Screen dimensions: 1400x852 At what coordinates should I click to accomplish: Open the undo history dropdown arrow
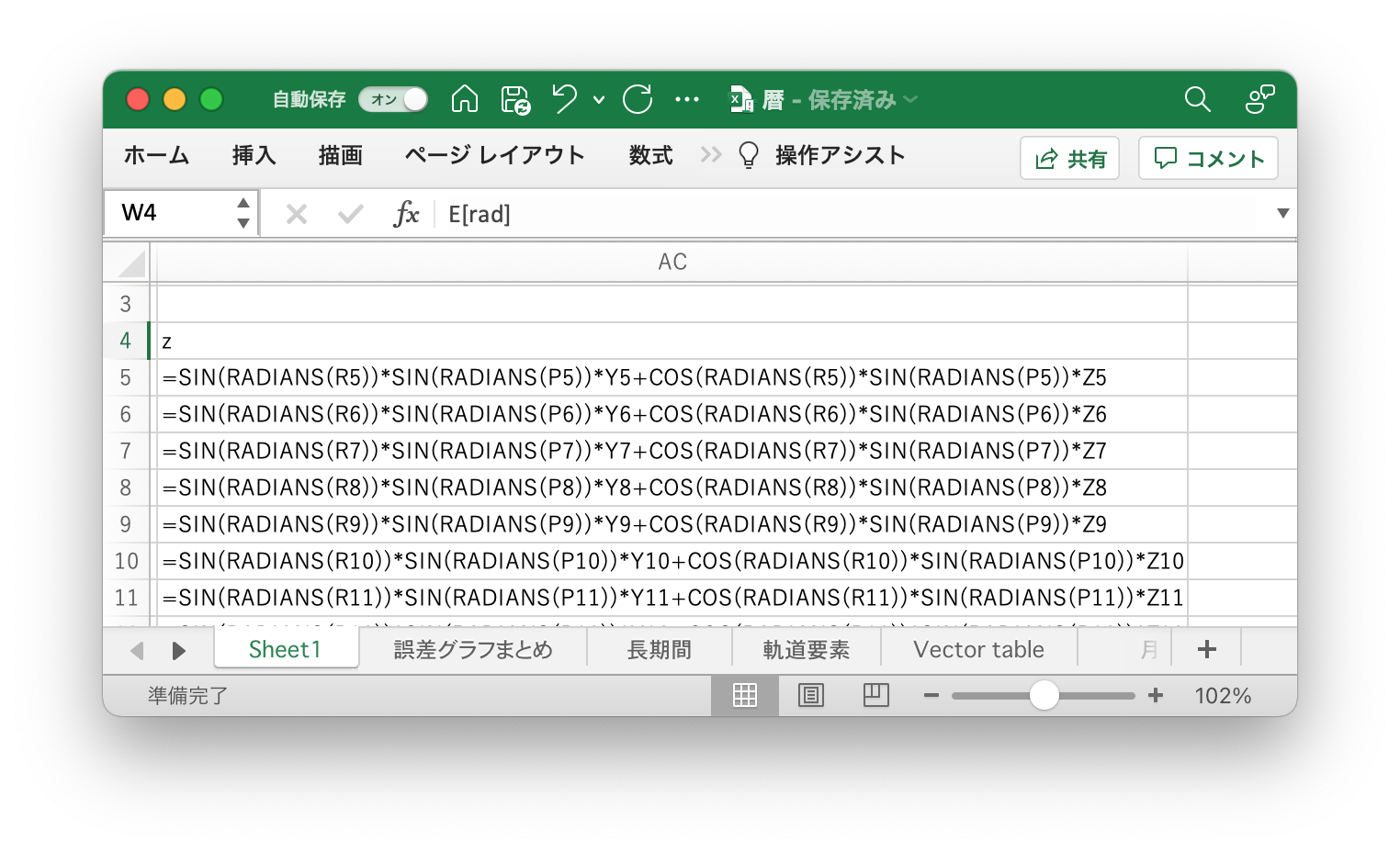pyautogui.click(x=599, y=99)
